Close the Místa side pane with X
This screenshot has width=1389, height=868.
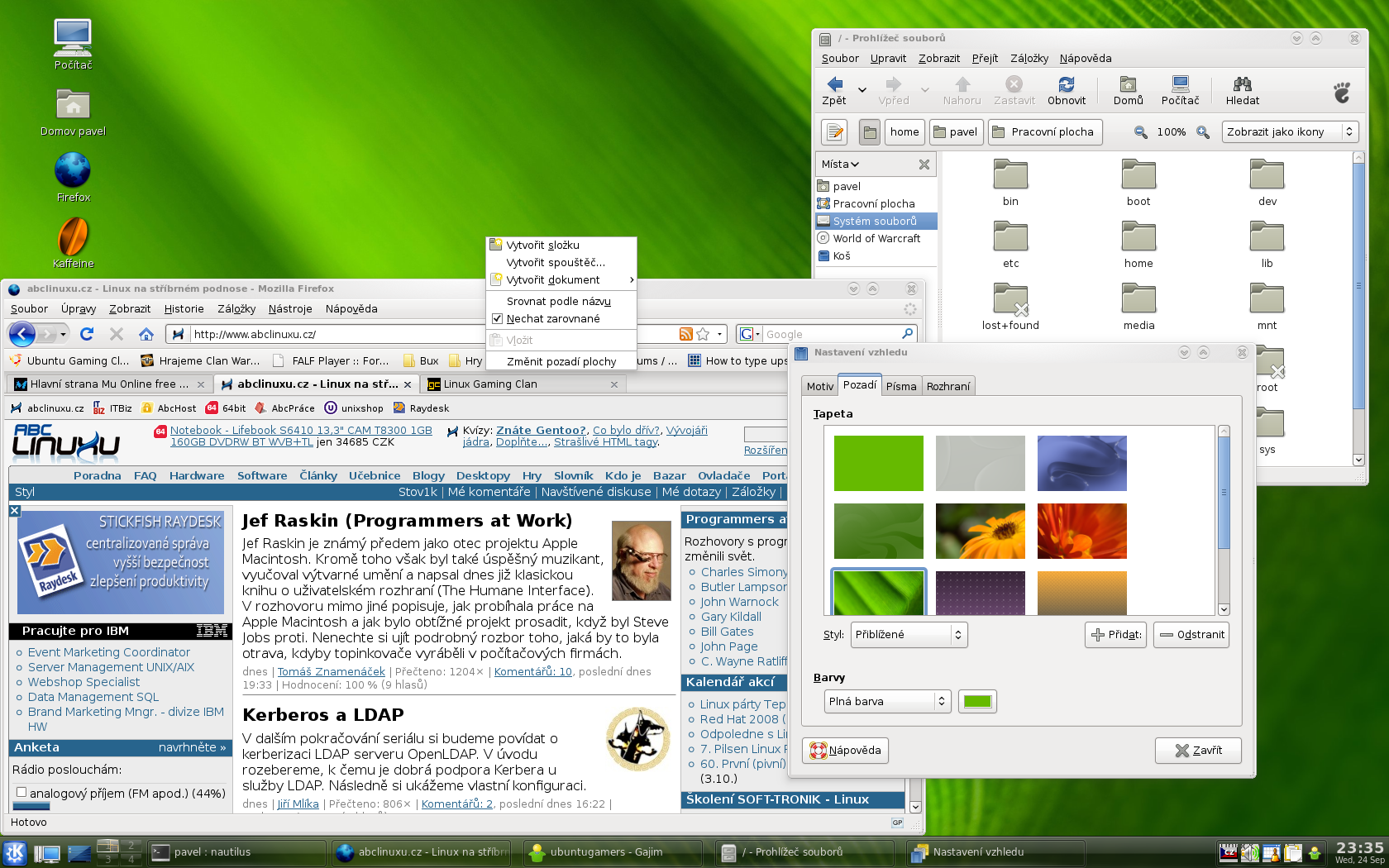(924, 165)
